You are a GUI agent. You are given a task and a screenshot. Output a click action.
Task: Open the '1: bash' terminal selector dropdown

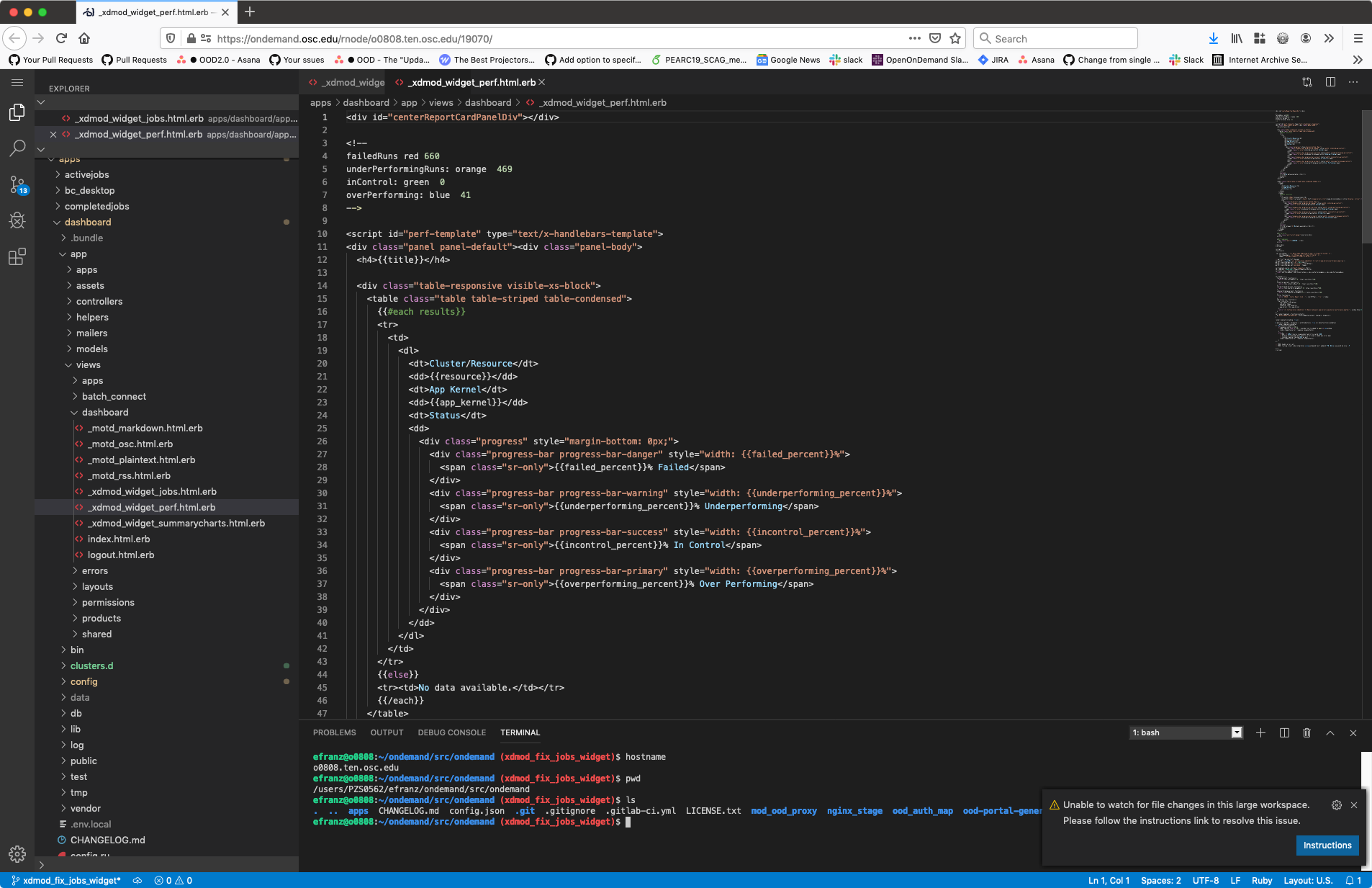(x=1184, y=732)
